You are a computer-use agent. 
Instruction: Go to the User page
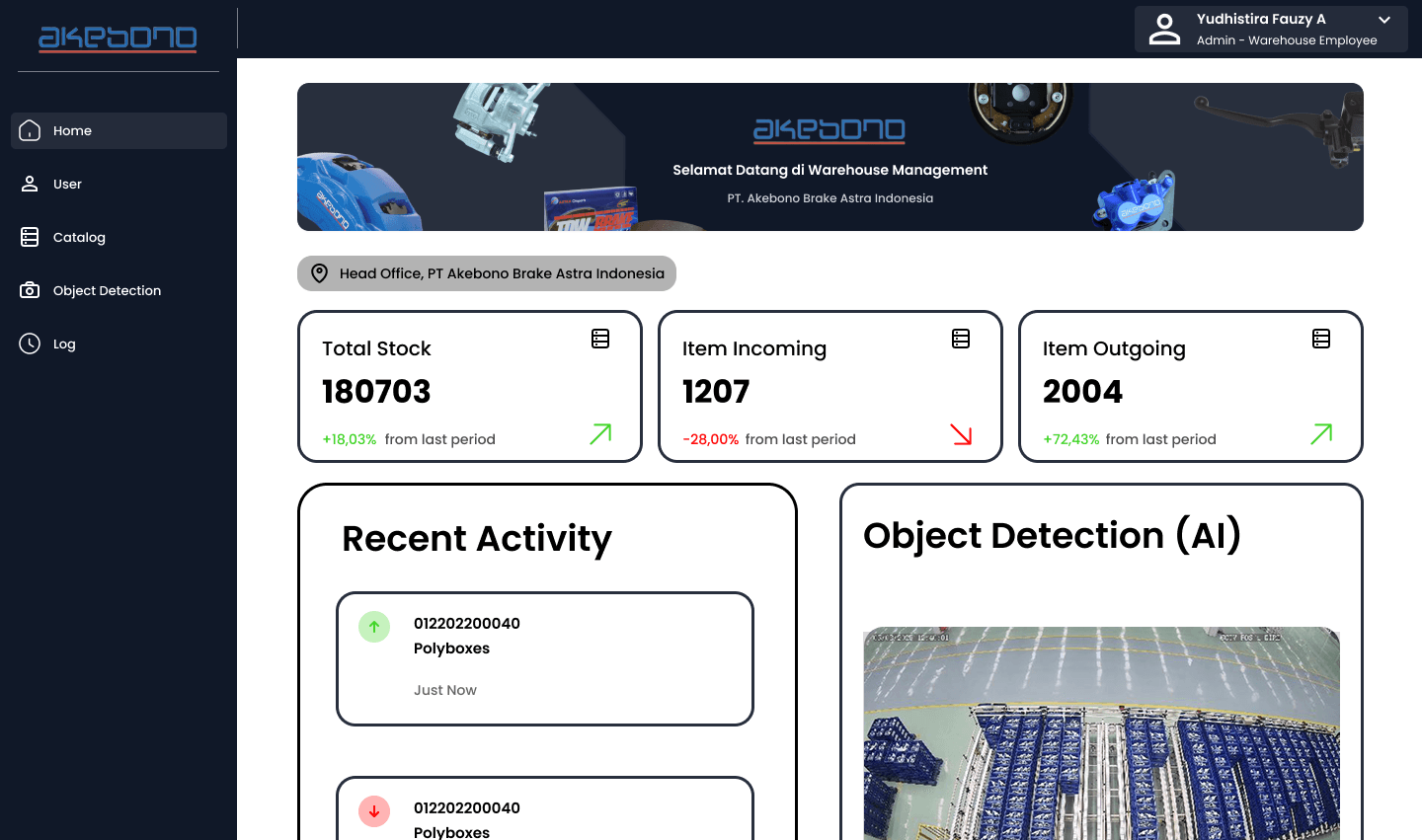(x=67, y=184)
